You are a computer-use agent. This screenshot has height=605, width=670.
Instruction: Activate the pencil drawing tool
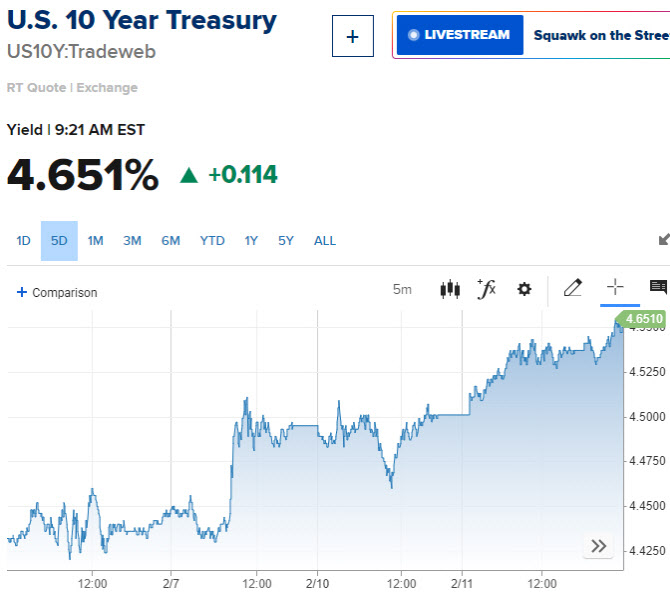[573, 288]
